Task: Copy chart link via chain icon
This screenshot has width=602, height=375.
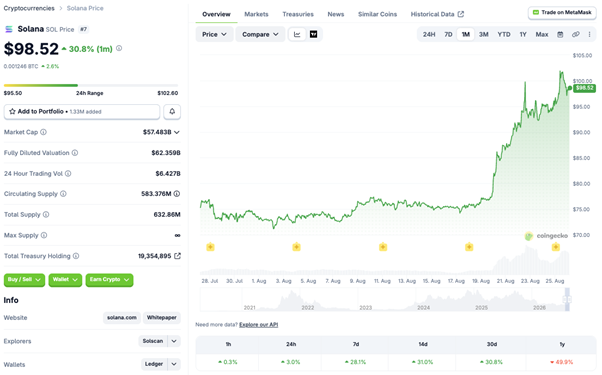Action: [x=575, y=35]
